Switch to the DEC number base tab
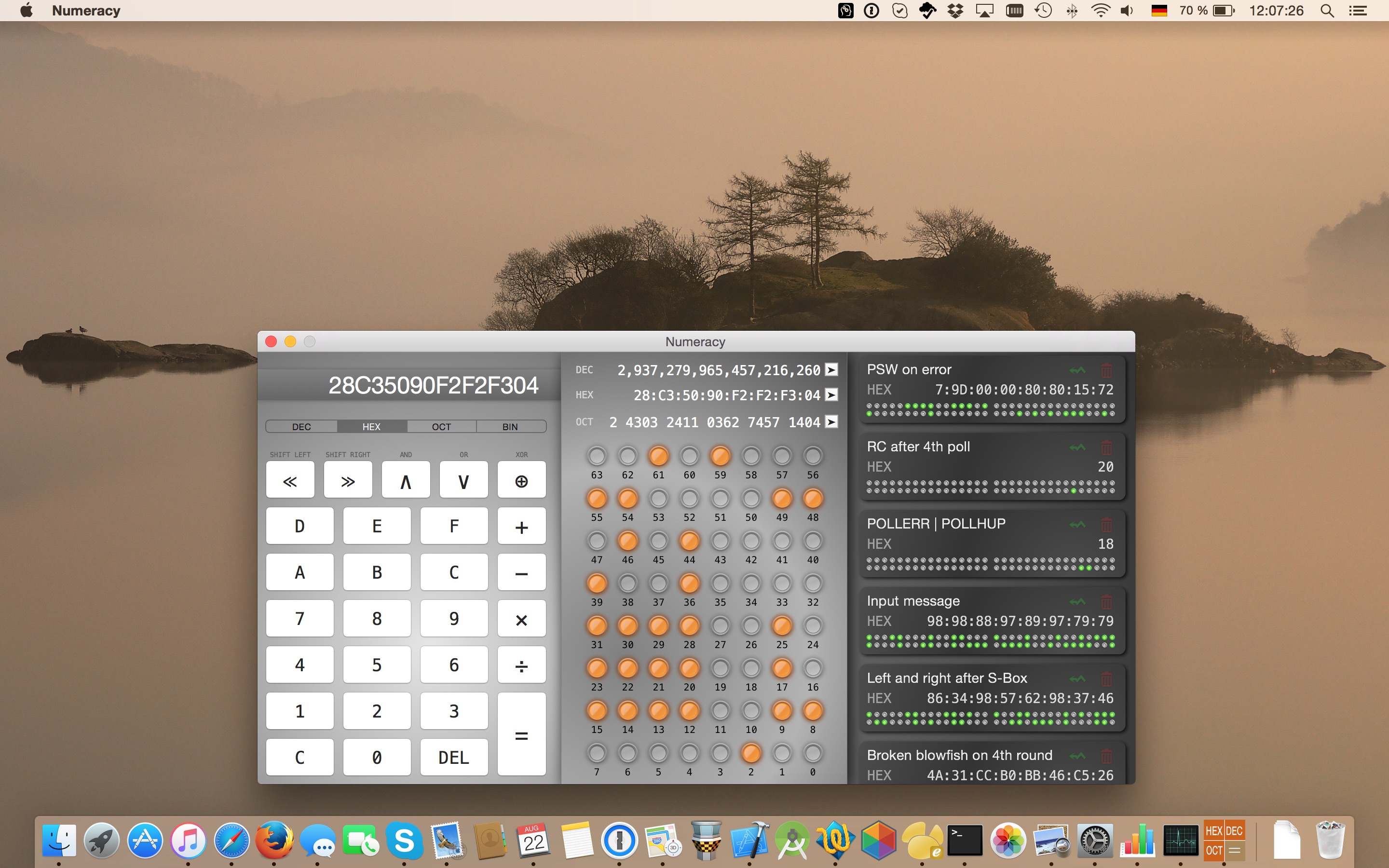Screen dimensions: 1389x868 coord(301,427)
